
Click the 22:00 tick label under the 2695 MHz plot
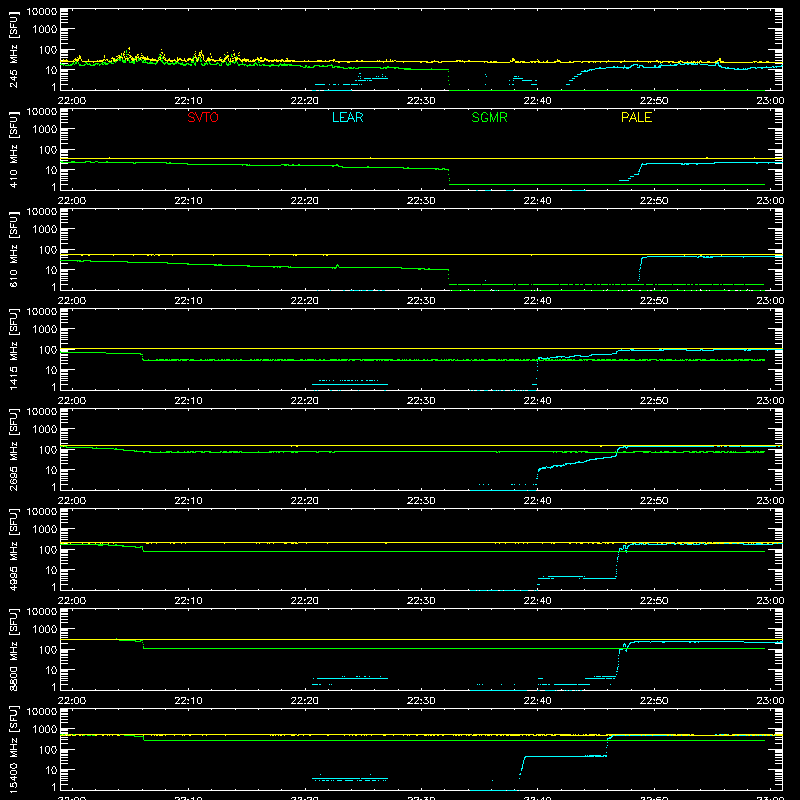(x=71, y=501)
